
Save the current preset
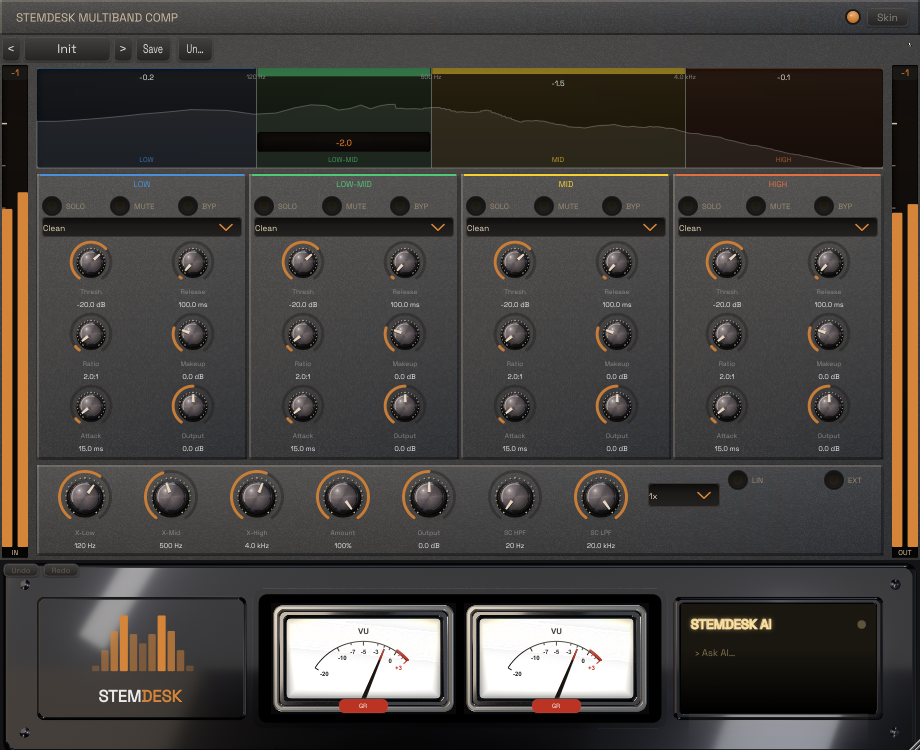click(153, 49)
